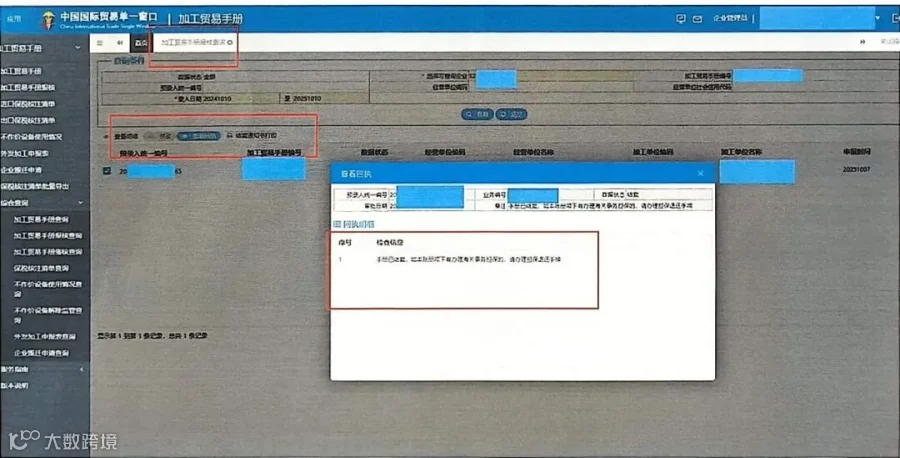The height and width of the screenshot is (458, 900).
Task: Open the user account dropdown arrow in header
Action: point(877,18)
